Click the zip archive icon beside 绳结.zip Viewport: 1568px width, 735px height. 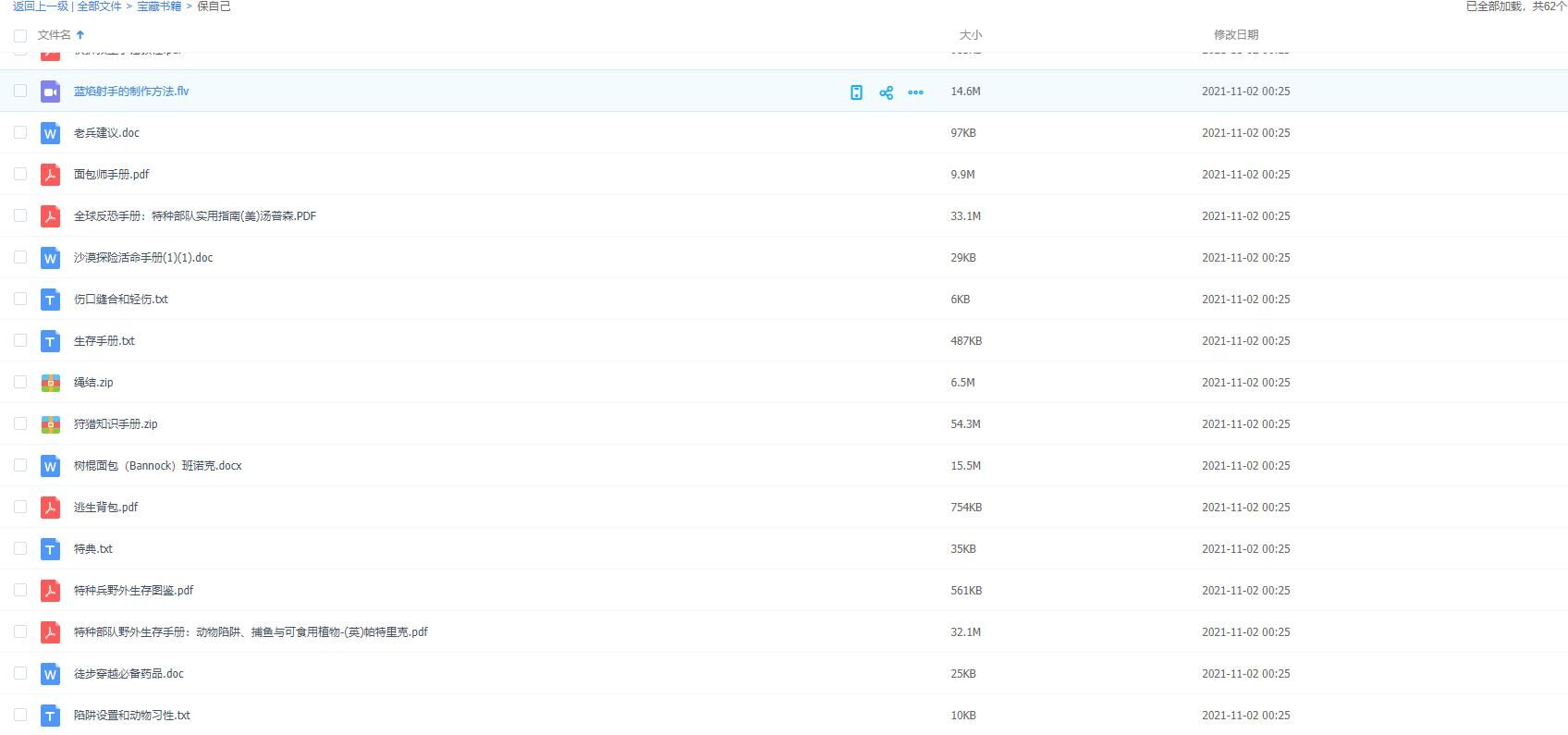51,383
